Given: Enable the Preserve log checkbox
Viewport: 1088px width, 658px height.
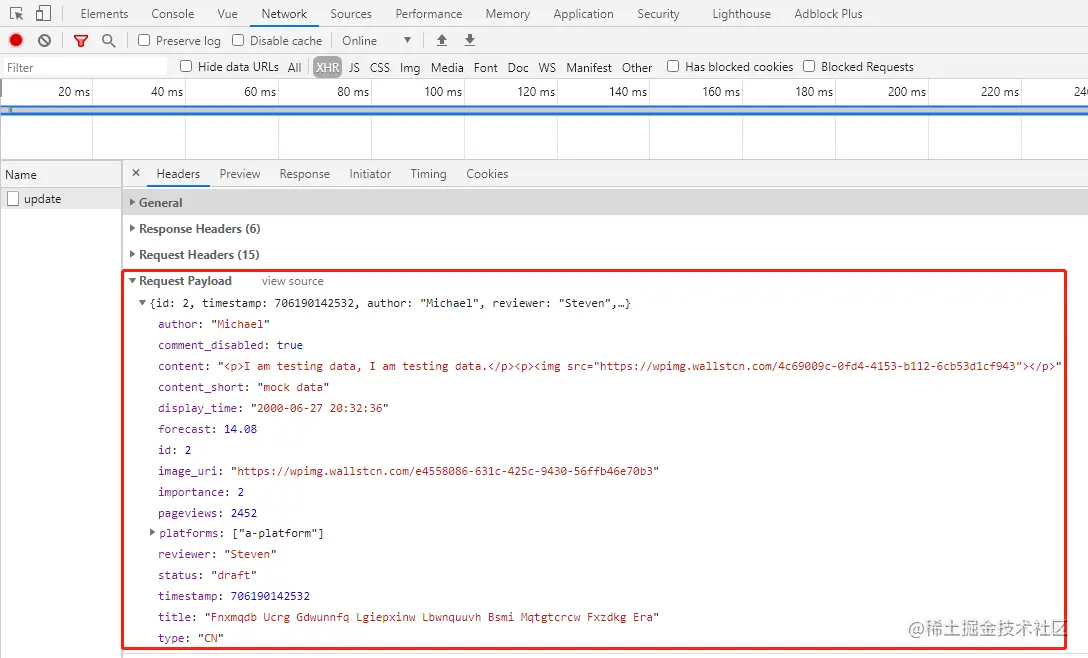Looking at the screenshot, I should pyautogui.click(x=144, y=40).
